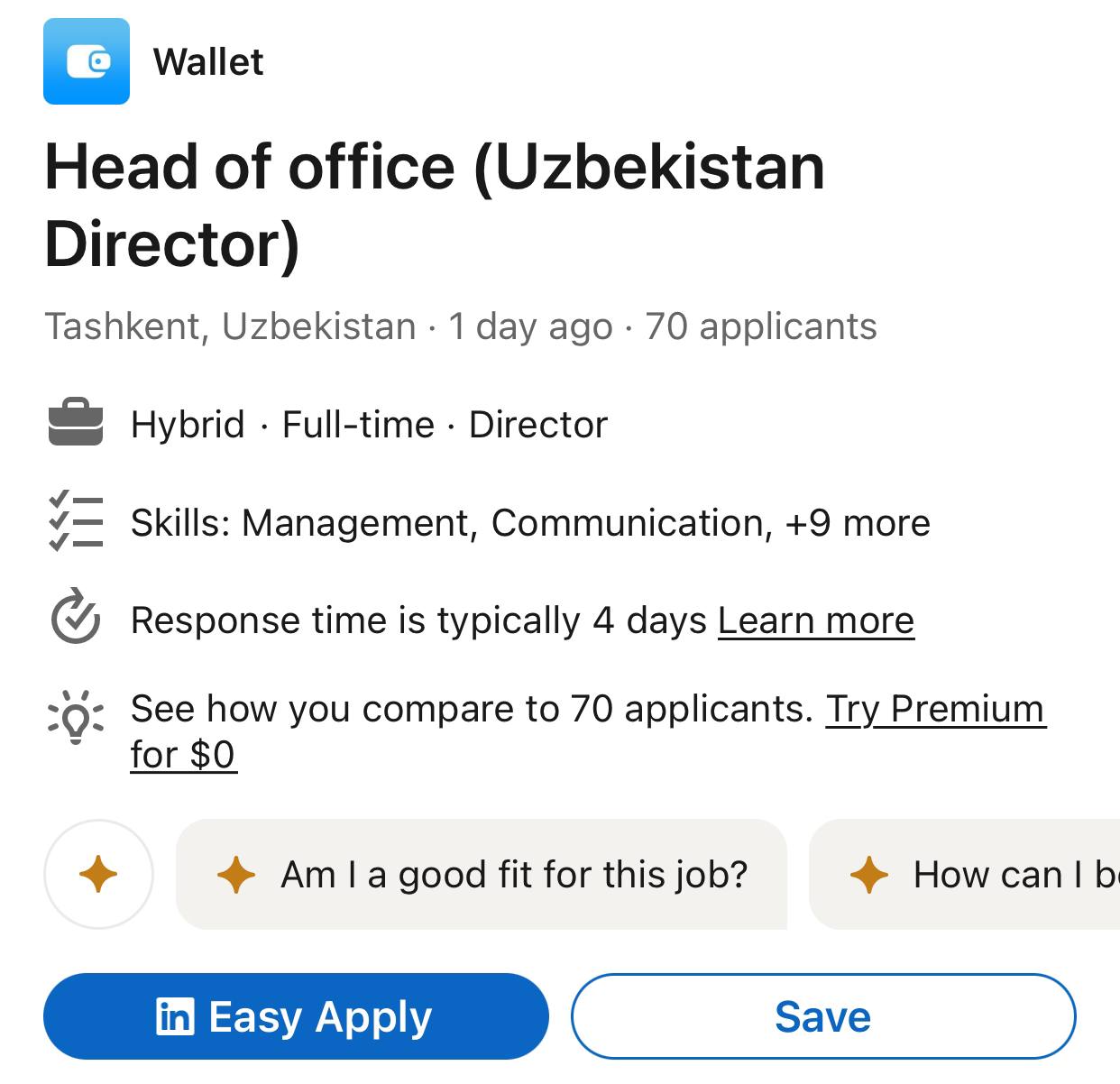Image resolution: width=1120 pixels, height=1084 pixels.
Task: Click the Wallet company name
Action: pos(208,62)
